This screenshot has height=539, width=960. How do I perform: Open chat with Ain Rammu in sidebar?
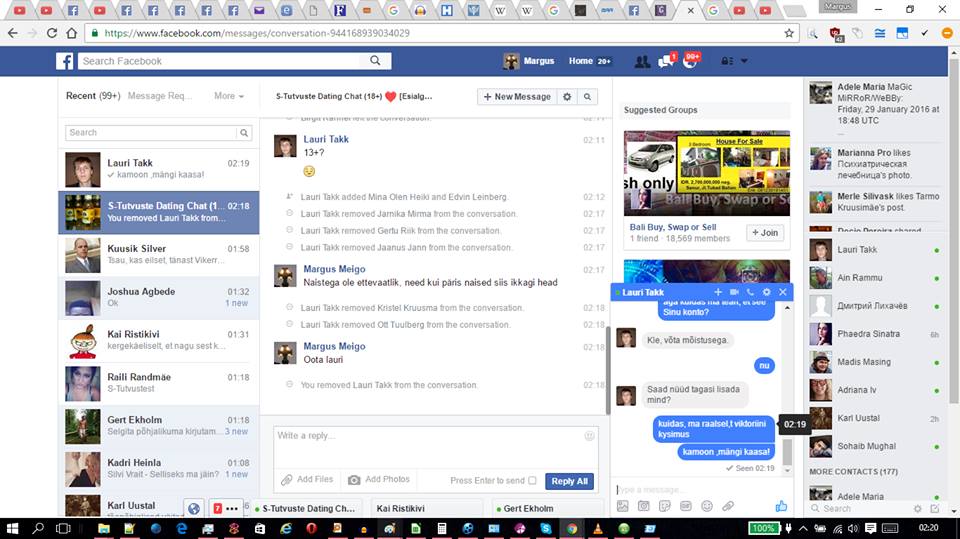[x=876, y=278]
